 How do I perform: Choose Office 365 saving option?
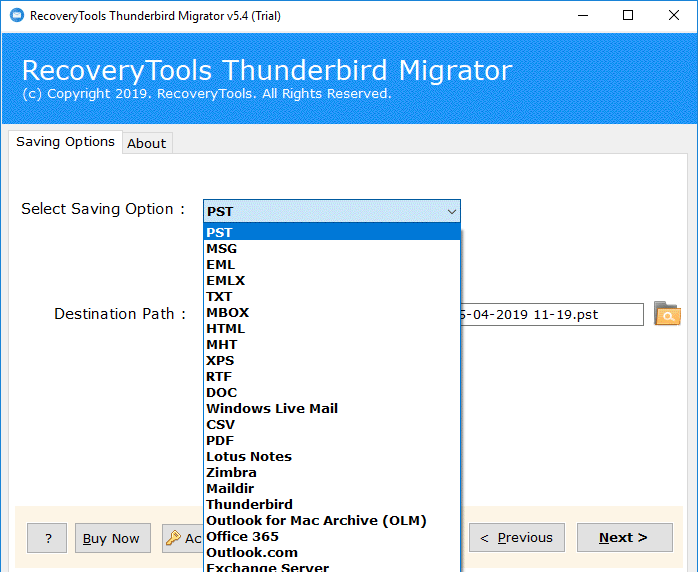(x=332, y=537)
